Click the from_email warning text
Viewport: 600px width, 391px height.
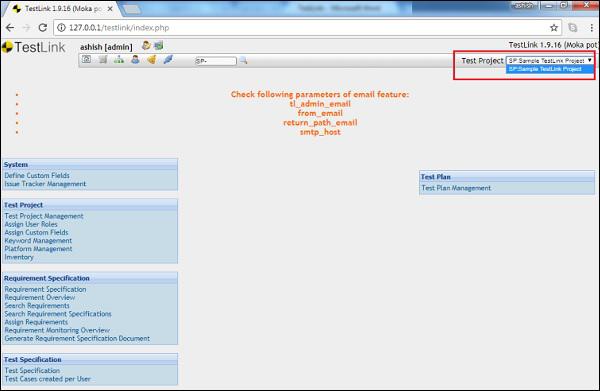coord(320,113)
